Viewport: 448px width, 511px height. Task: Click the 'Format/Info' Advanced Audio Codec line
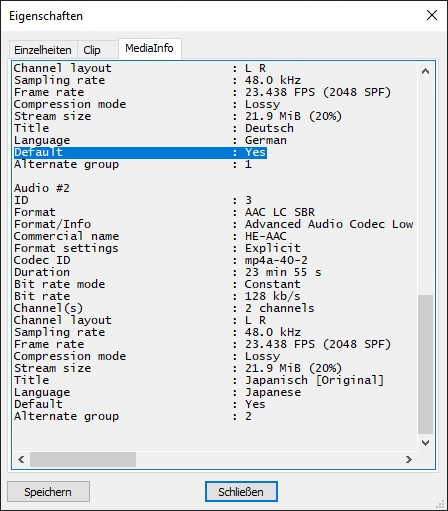[x=214, y=224]
